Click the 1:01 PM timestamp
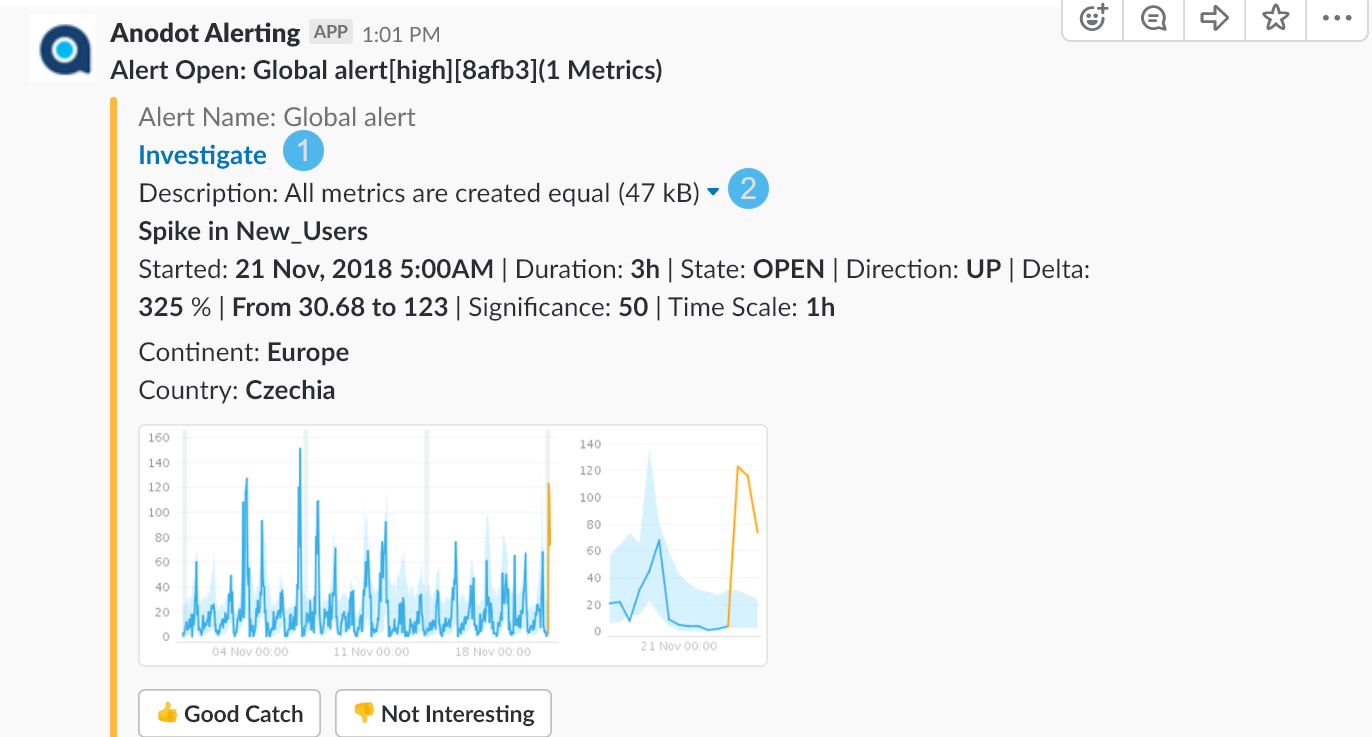 coord(401,34)
